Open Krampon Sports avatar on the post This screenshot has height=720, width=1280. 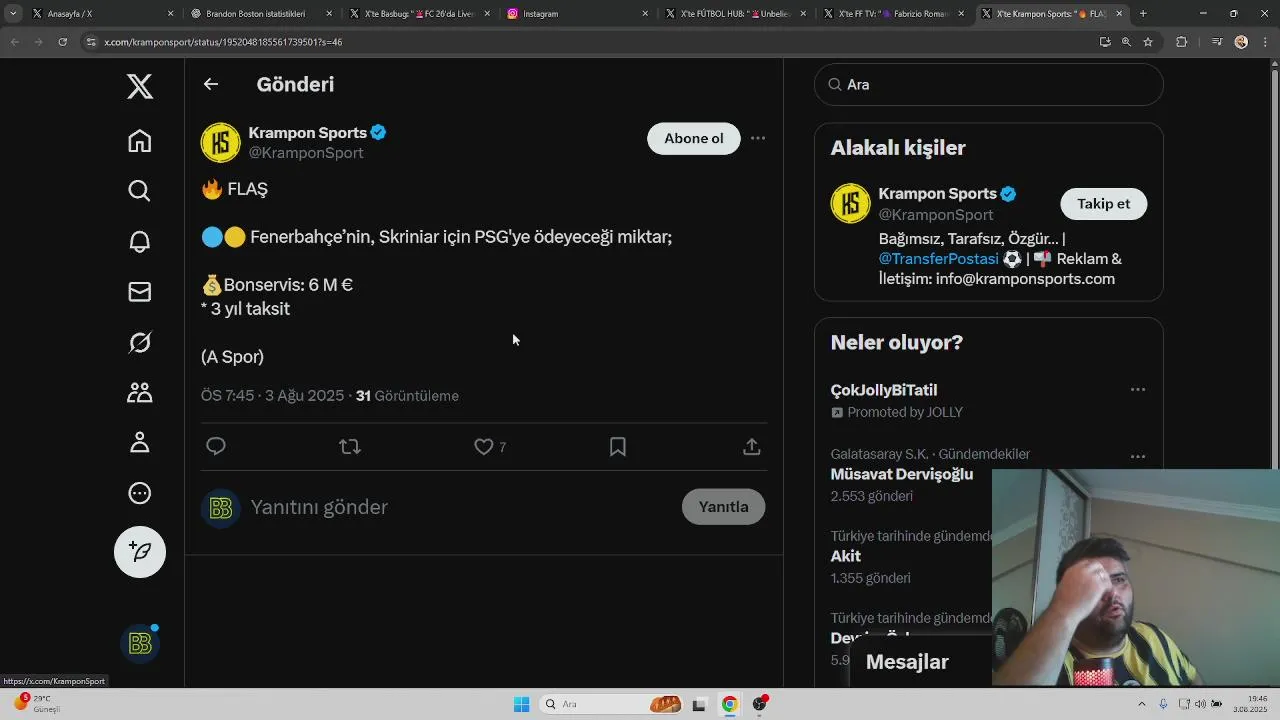(221, 143)
